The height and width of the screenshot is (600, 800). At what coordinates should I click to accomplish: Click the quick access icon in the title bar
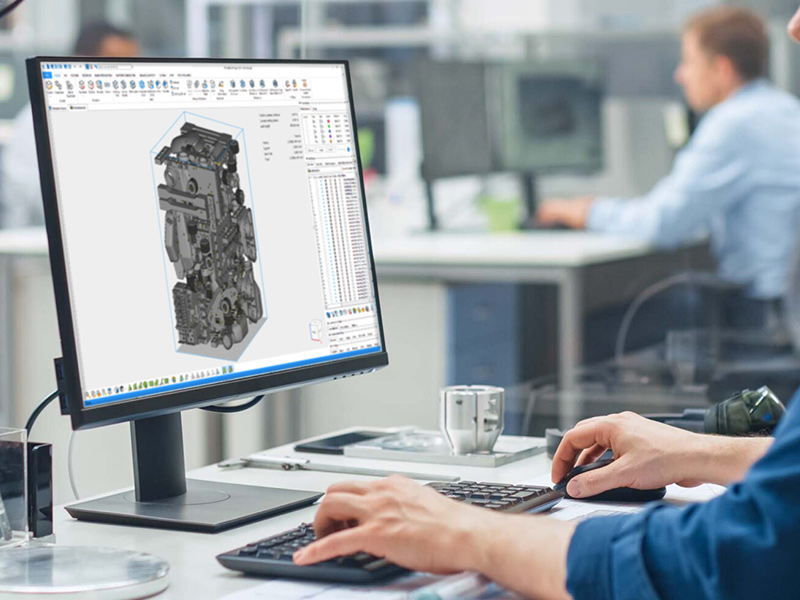click(x=45, y=66)
